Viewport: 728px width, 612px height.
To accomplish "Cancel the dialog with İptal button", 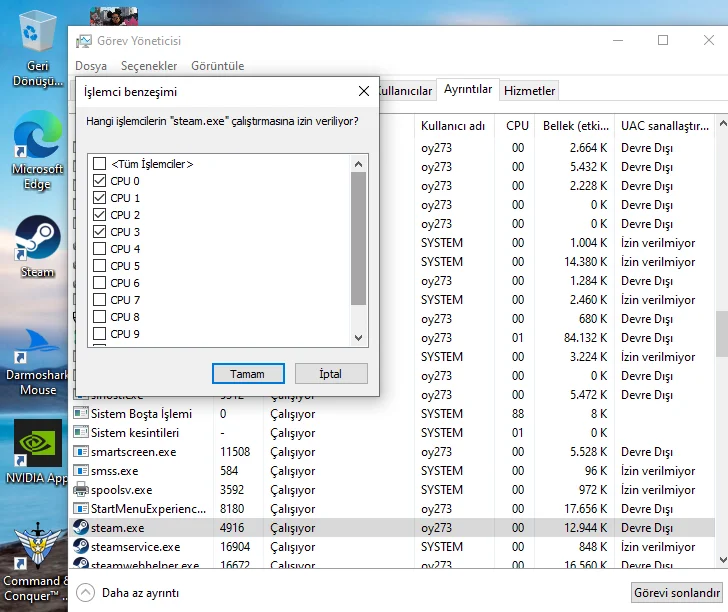I will (x=331, y=374).
